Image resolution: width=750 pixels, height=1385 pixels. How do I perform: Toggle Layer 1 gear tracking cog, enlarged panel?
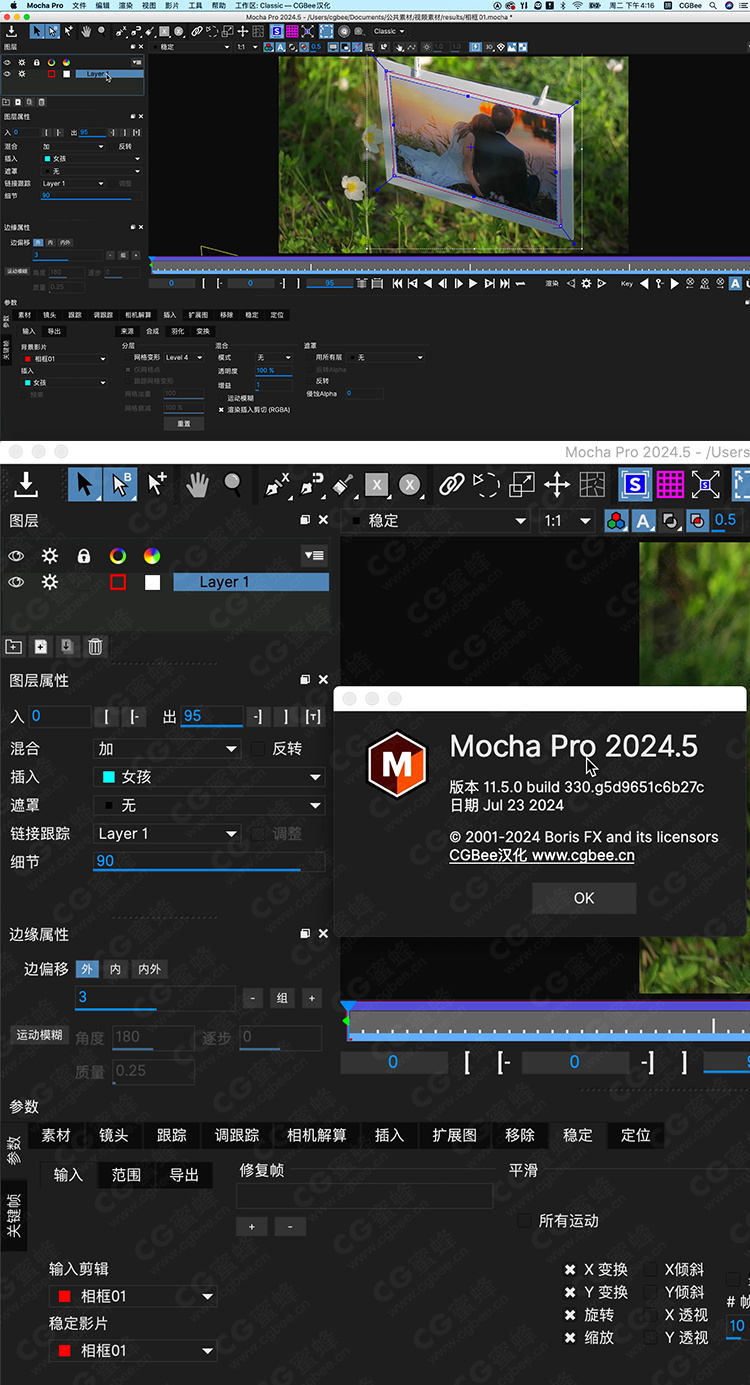point(49,582)
